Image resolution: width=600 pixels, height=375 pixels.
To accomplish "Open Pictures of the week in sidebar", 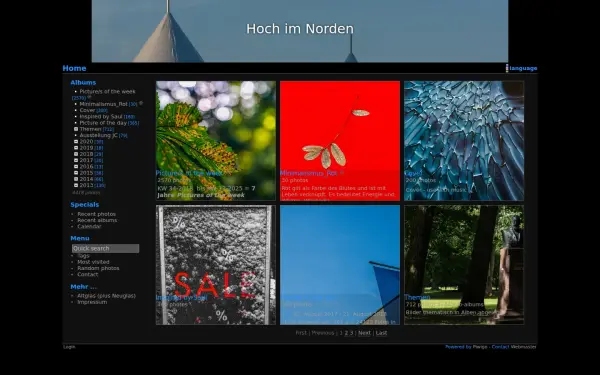I will pyautogui.click(x=107, y=92).
